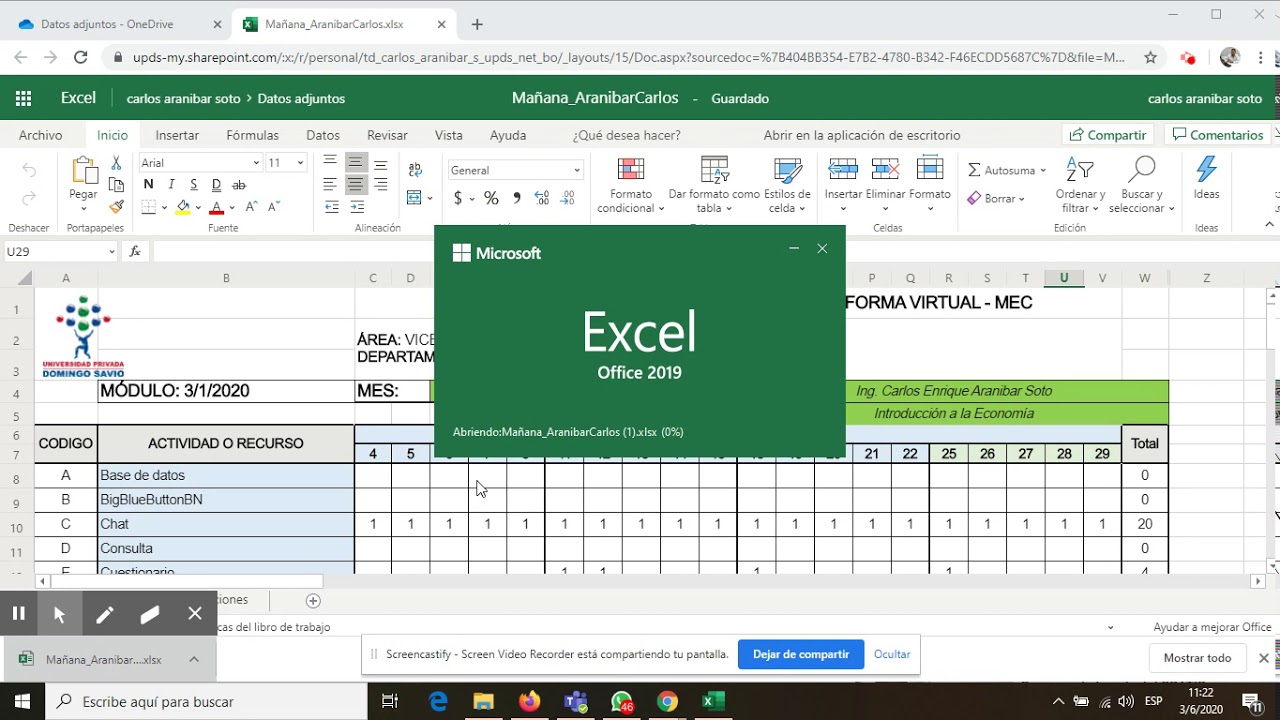Viewport: 1280px width, 720px height.
Task: Open Ordenar y filtrar
Action: point(1080,186)
